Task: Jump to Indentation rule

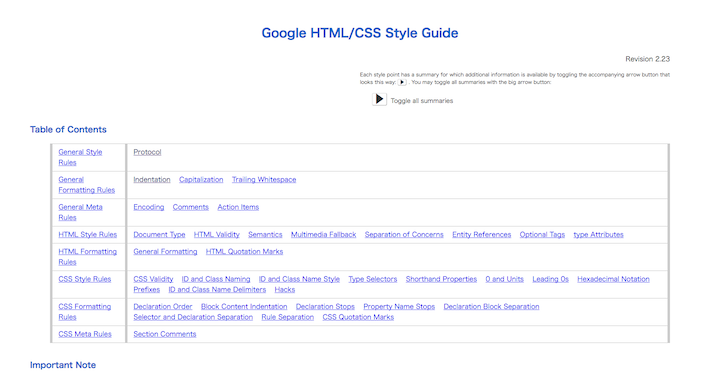Action: coord(152,180)
